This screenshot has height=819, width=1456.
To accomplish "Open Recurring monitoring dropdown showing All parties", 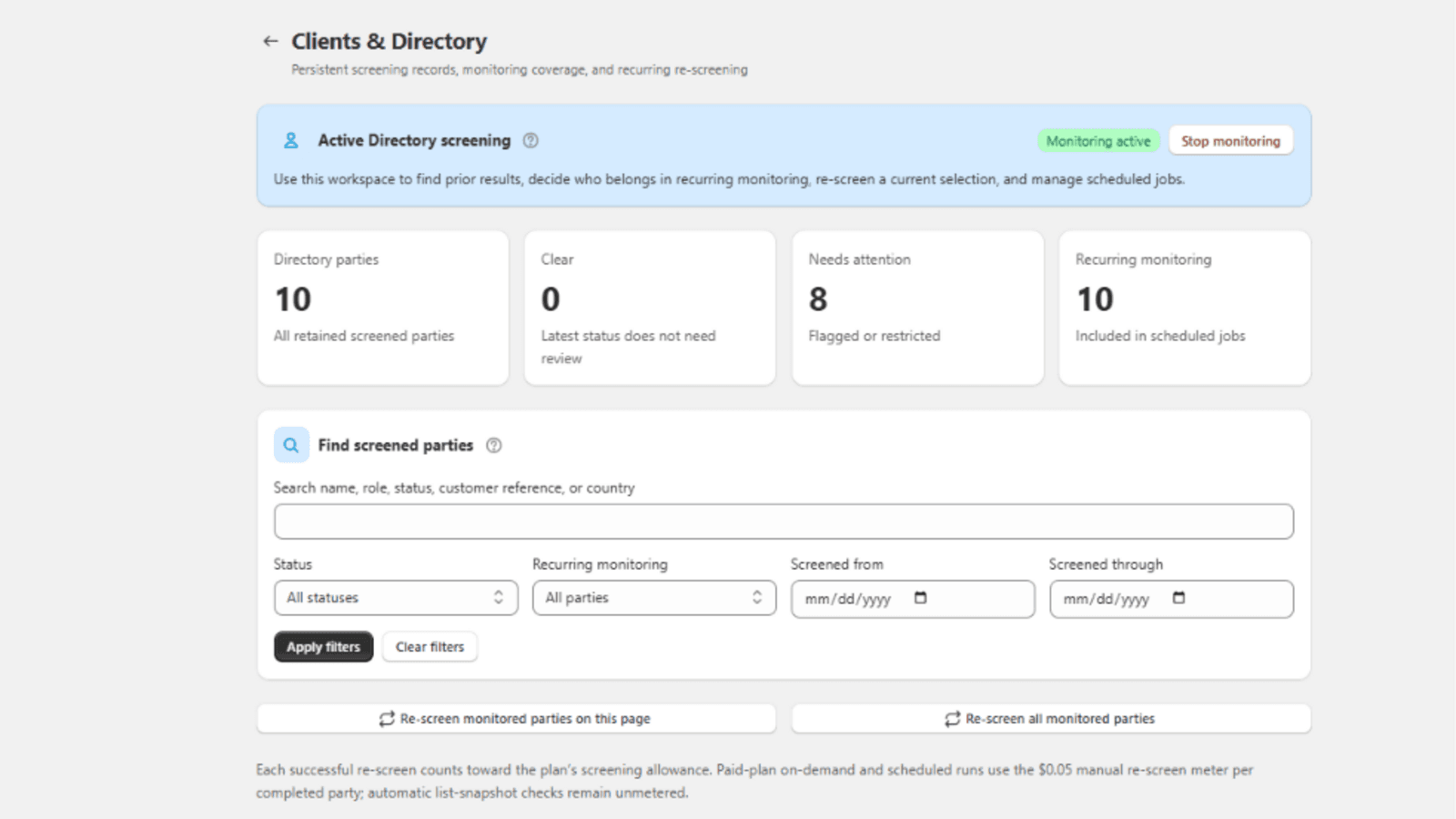I will click(x=654, y=598).
